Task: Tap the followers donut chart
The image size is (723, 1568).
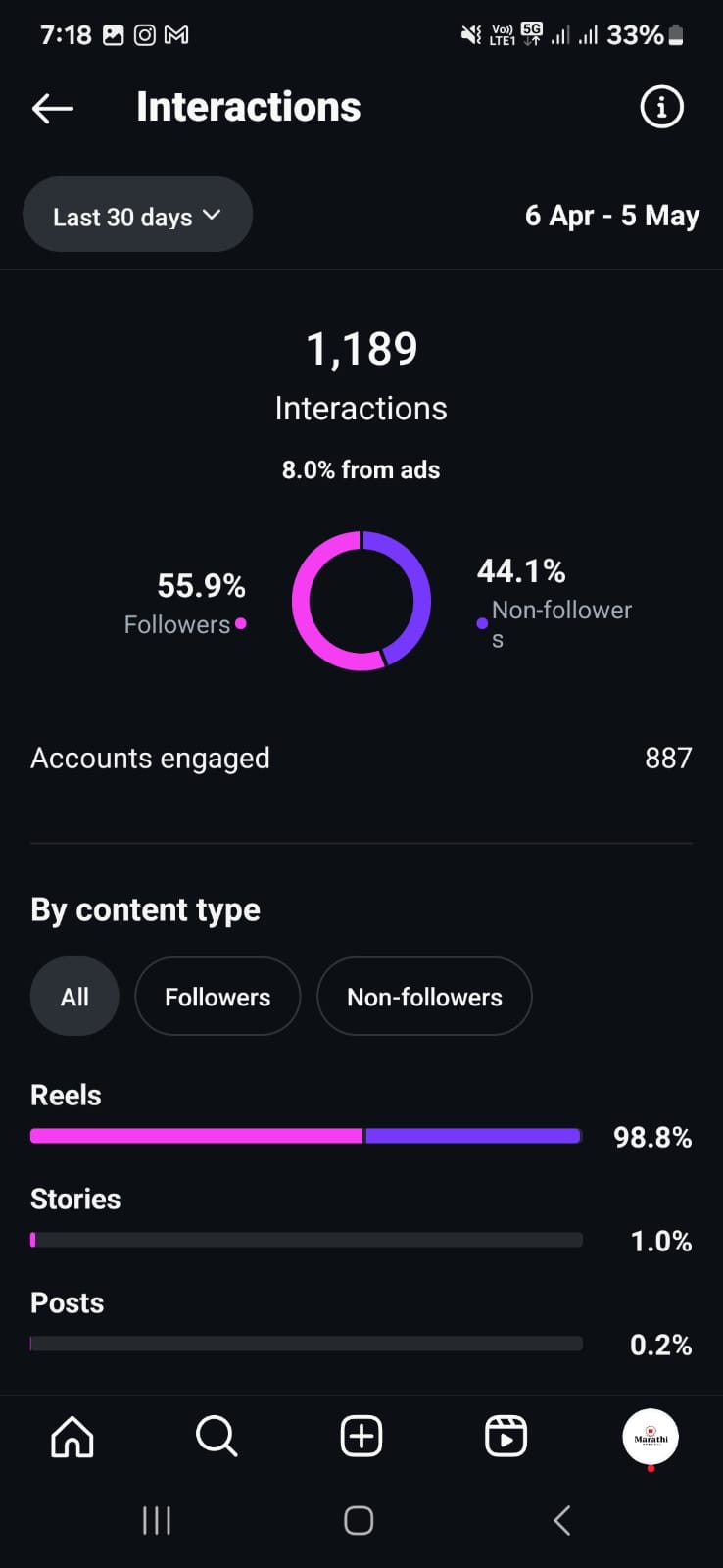Action: click(361, 601)
